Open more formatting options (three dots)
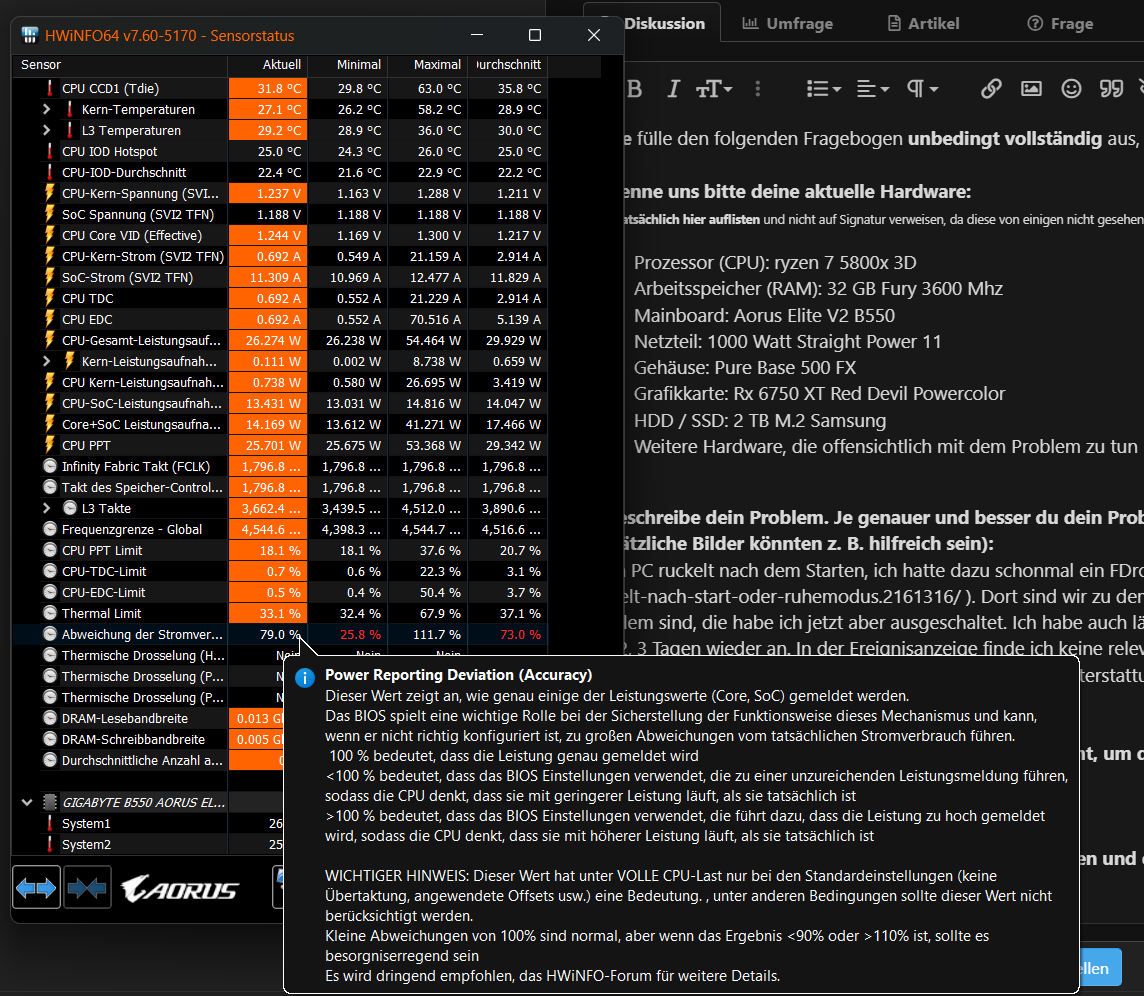Screen dimensions: 1144x996 point(758,89)
